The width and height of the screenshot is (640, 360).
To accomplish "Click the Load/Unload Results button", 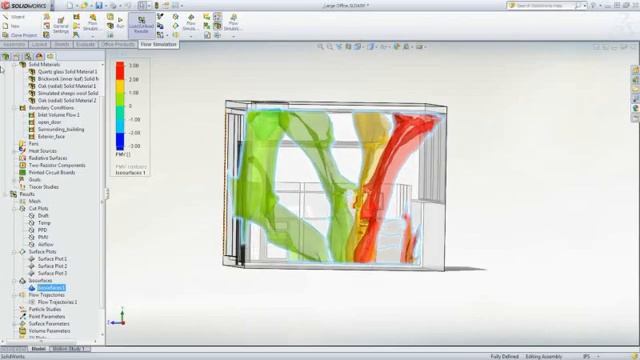I will coord(141,25).
